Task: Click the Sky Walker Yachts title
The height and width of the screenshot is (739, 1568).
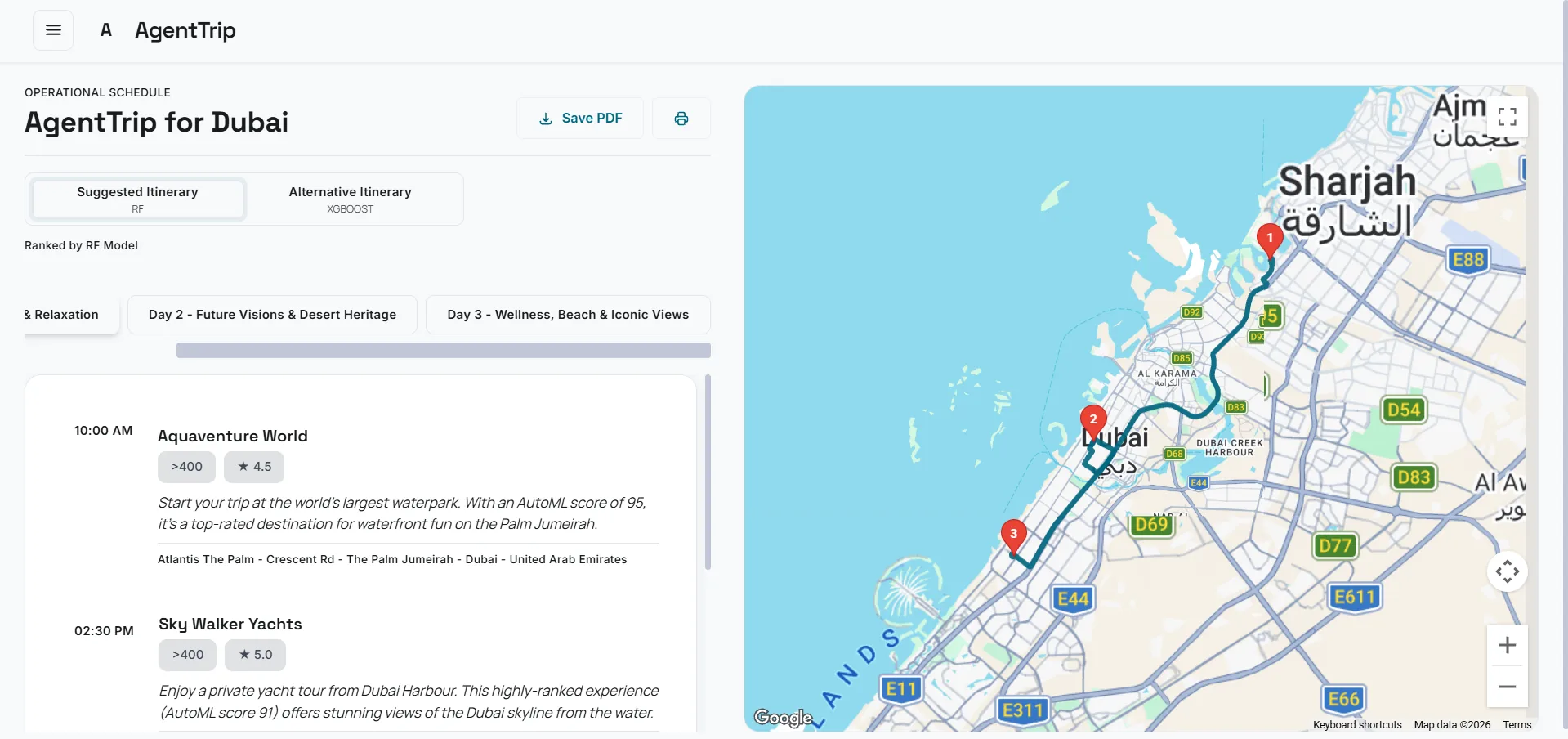Action: coord(230,624)
